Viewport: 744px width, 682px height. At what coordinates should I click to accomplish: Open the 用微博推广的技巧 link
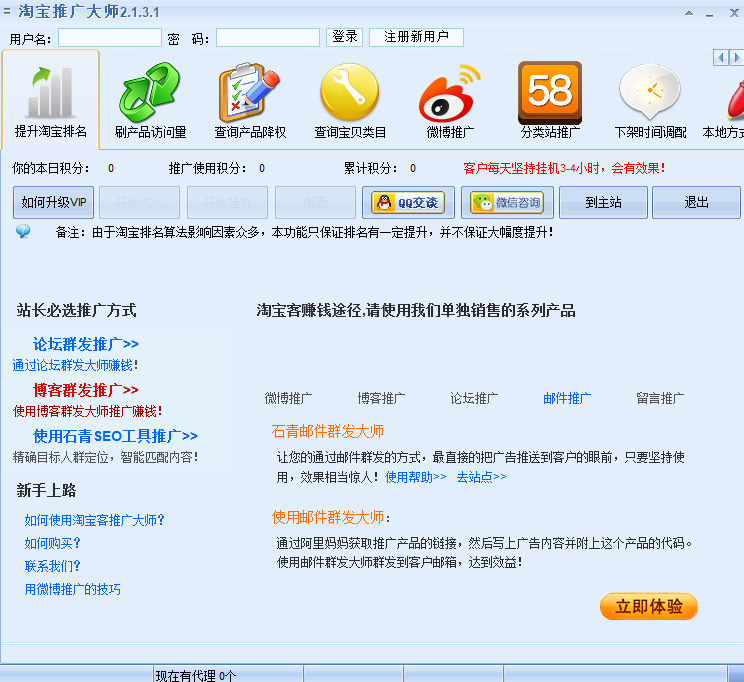point(73,589)
